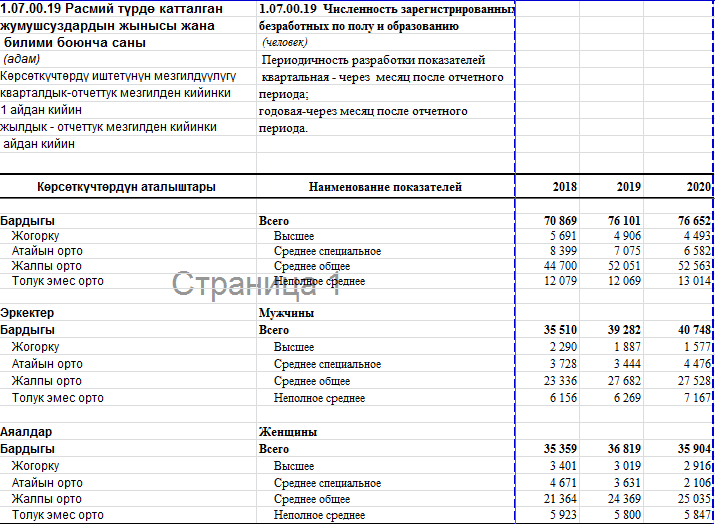Select the cell containing 12 069
715x524 pixels.
click(611, 281)
